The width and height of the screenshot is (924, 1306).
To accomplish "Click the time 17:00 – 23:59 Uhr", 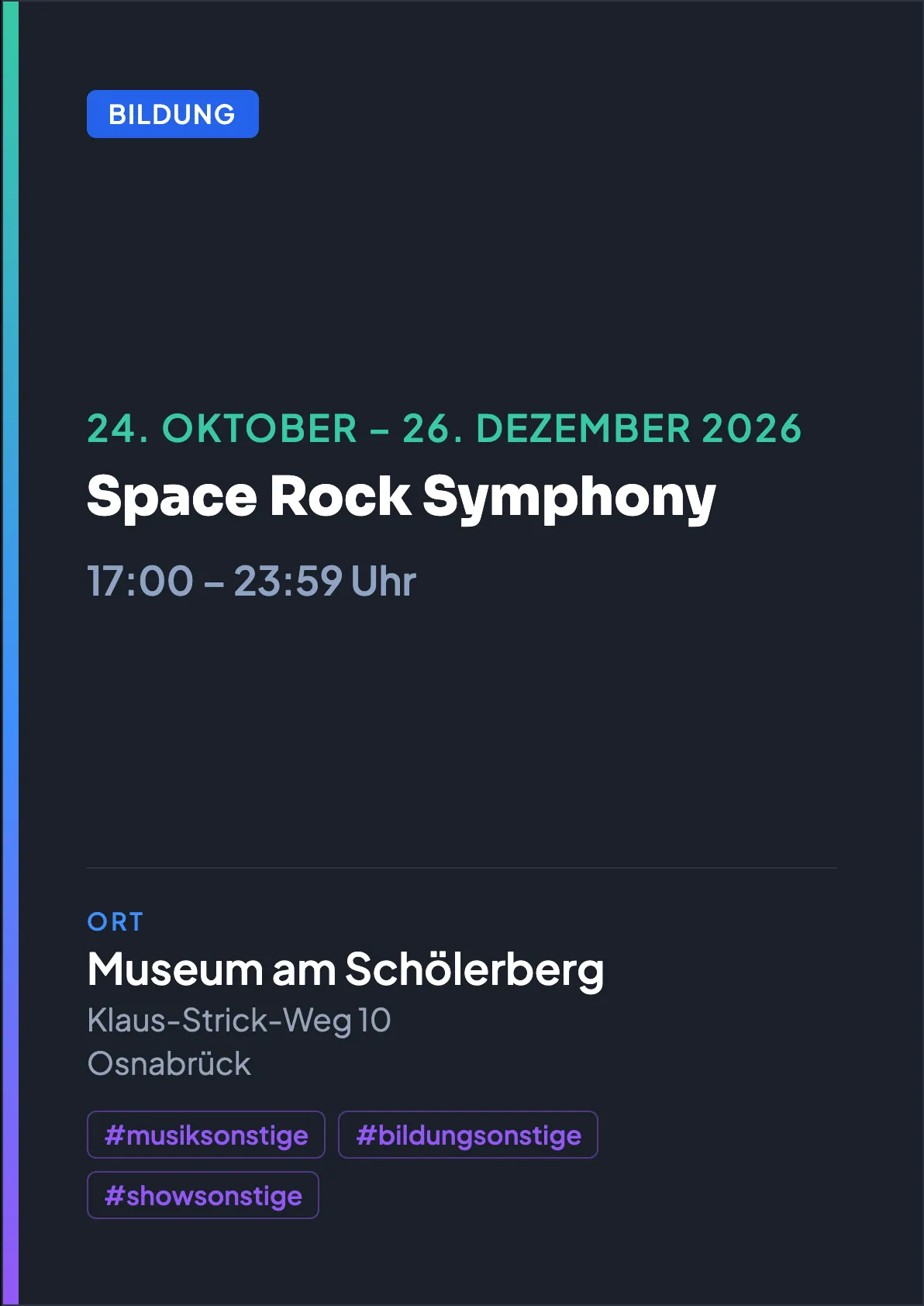I will coord(252,581).
